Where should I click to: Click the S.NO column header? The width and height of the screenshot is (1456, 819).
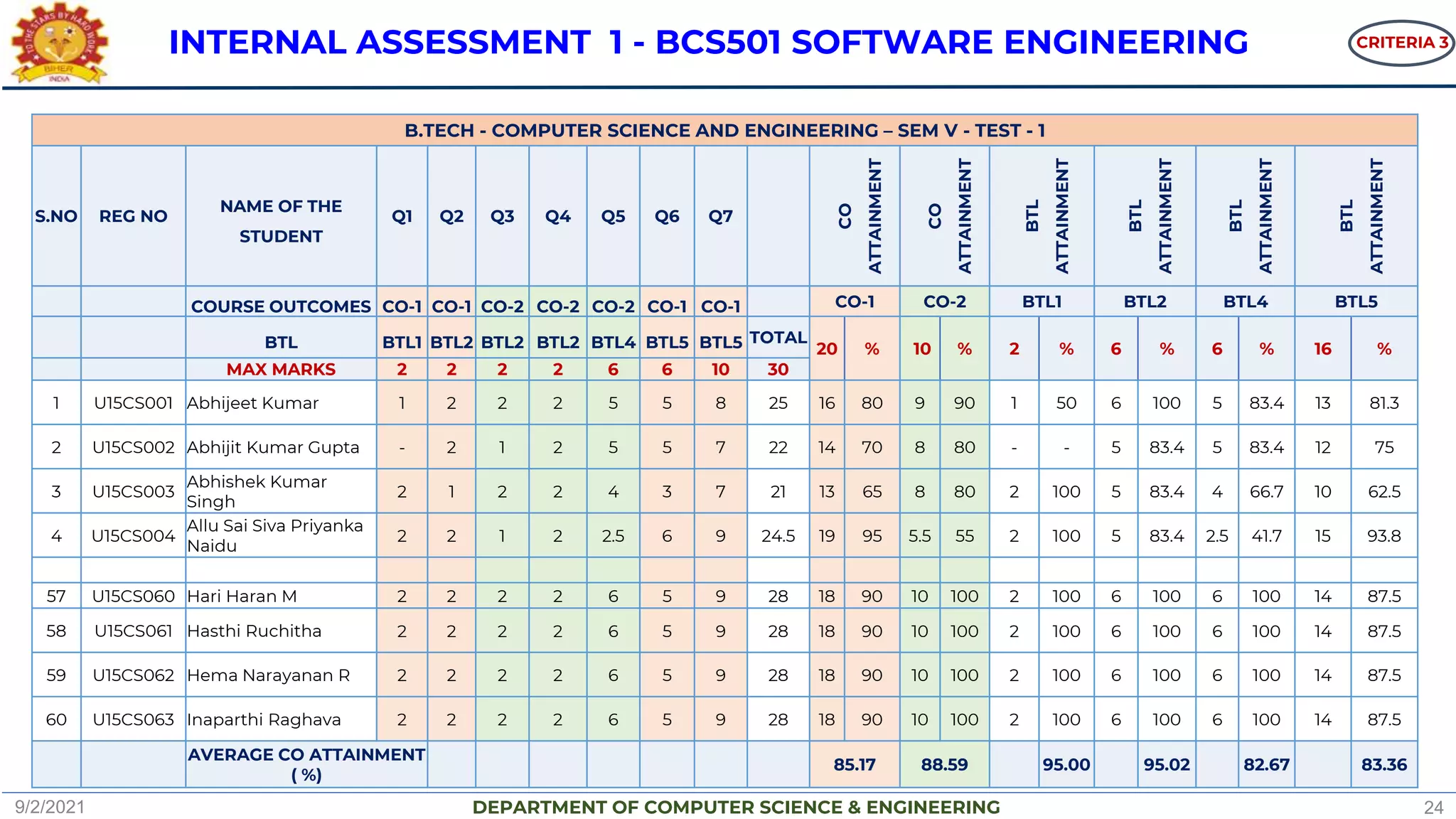click(x=56, y=216)
